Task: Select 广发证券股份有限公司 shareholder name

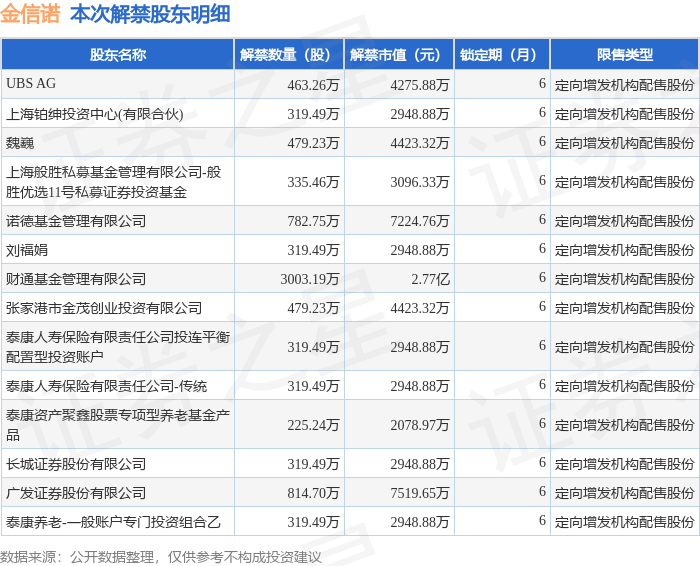Action: tap(76, 493)
